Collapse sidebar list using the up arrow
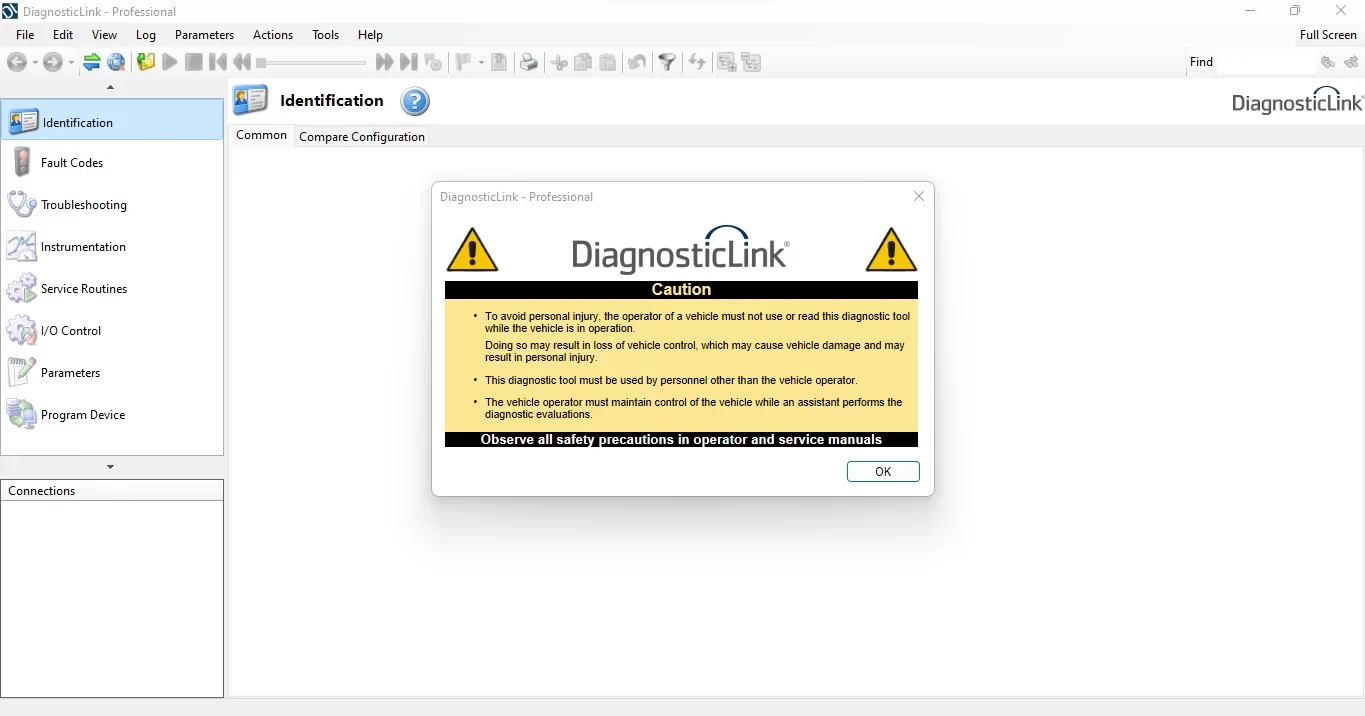 pyautogui.click(x=111, y=87)
